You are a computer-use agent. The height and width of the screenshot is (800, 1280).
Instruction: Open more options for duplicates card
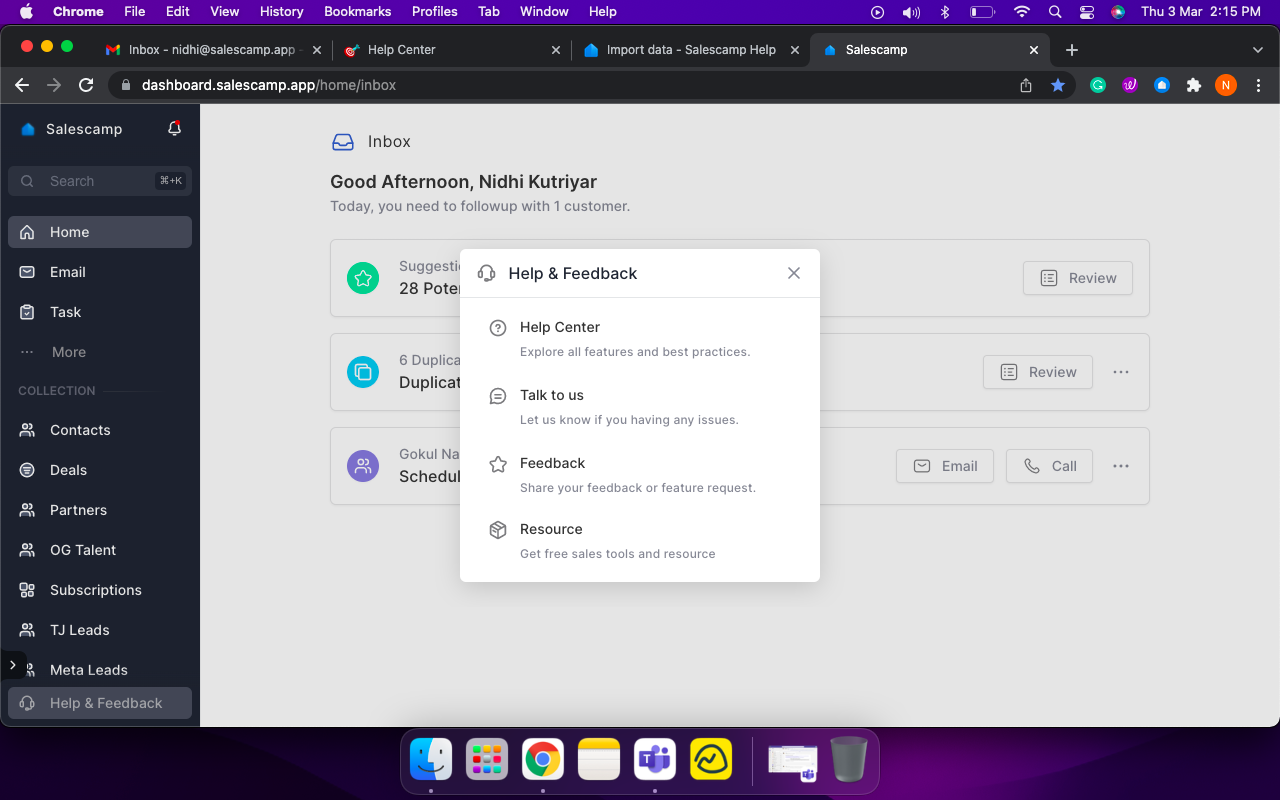pyautogui.click(x=1121, y=372)
